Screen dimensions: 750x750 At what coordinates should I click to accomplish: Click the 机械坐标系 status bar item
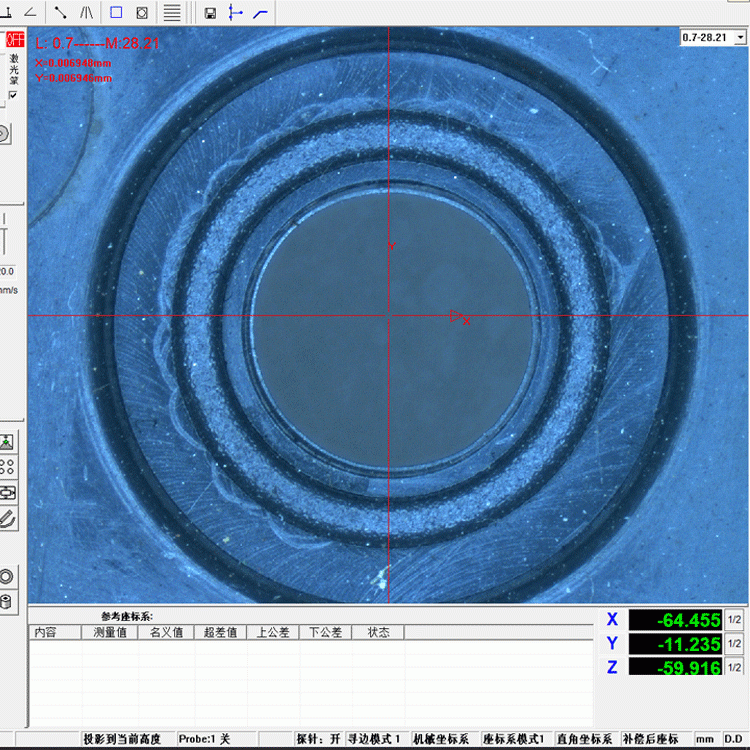(441, 739)
